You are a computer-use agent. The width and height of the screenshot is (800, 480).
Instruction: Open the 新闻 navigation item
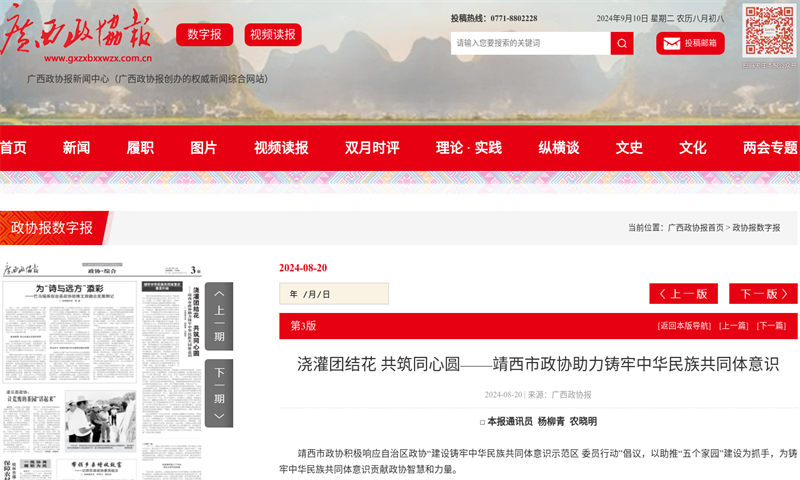[77, 148]
